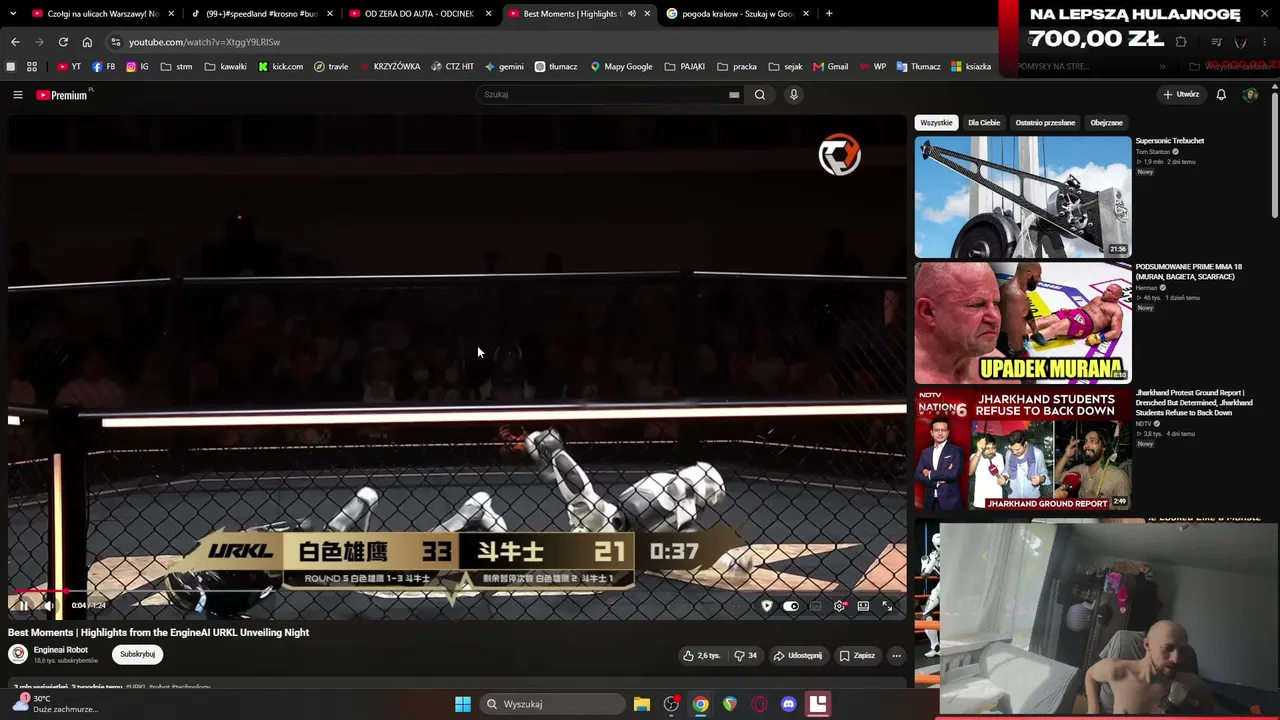Open the kawałki bookmarks folder
This screenshot has height=720, width=1280.
point(225,67)
